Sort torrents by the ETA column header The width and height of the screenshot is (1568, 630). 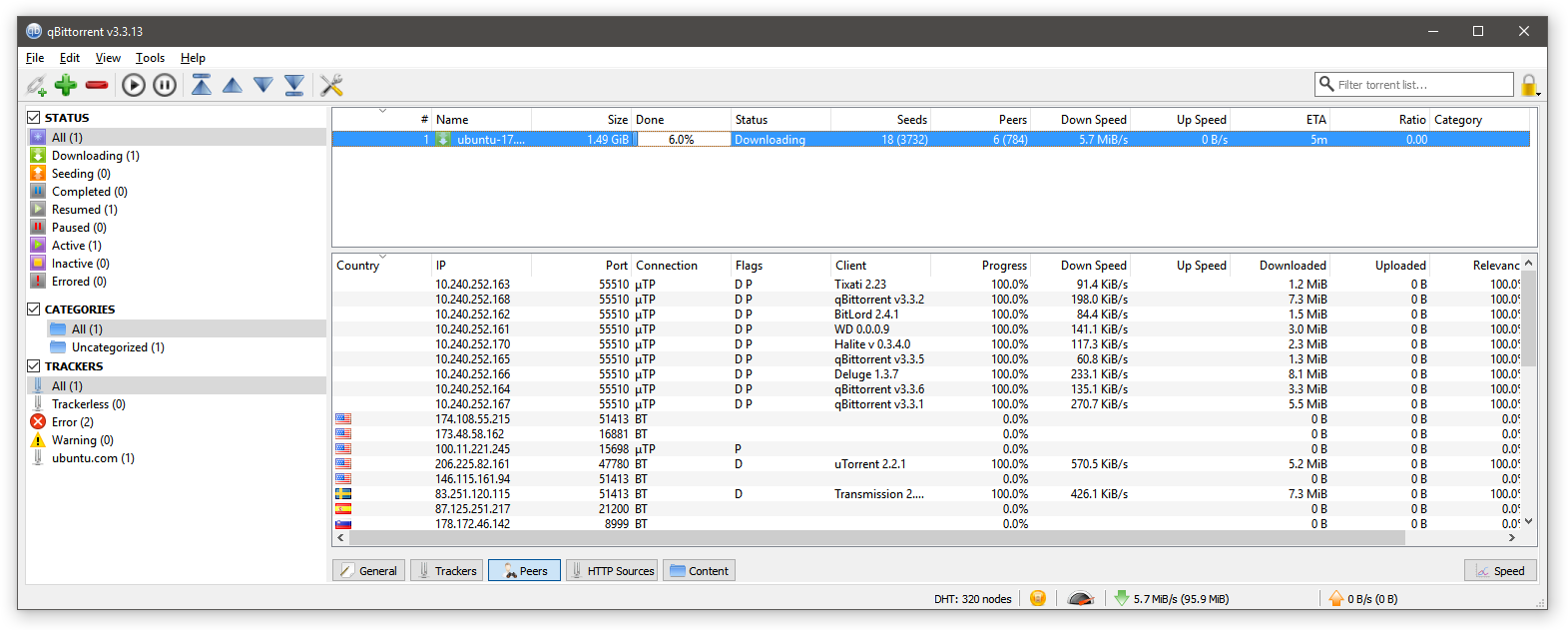pos(1280,119)
